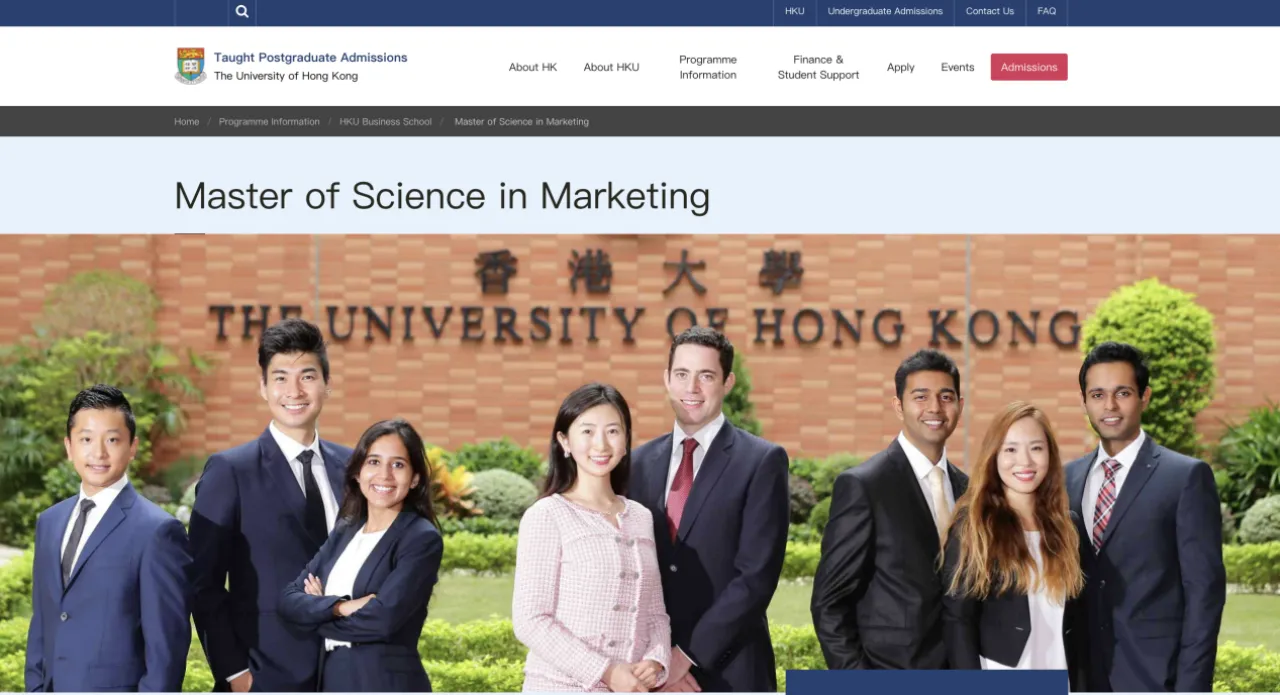The width and height of the screenshot is (1280, 695).
Task: Open HKU Business School breadcrumb
Action: 386,122
